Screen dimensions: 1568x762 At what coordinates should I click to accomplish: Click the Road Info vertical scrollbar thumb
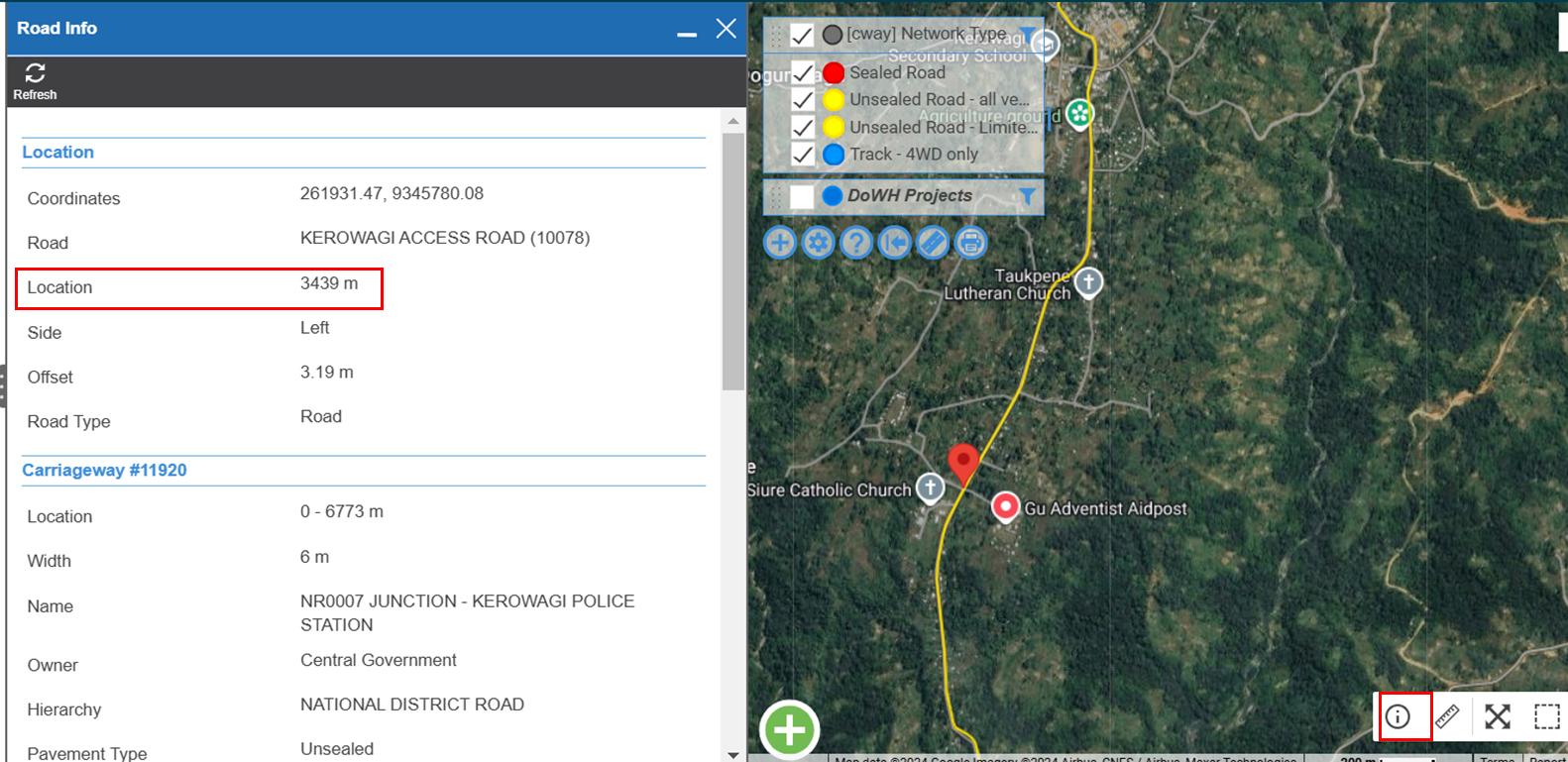pos(733,262)
